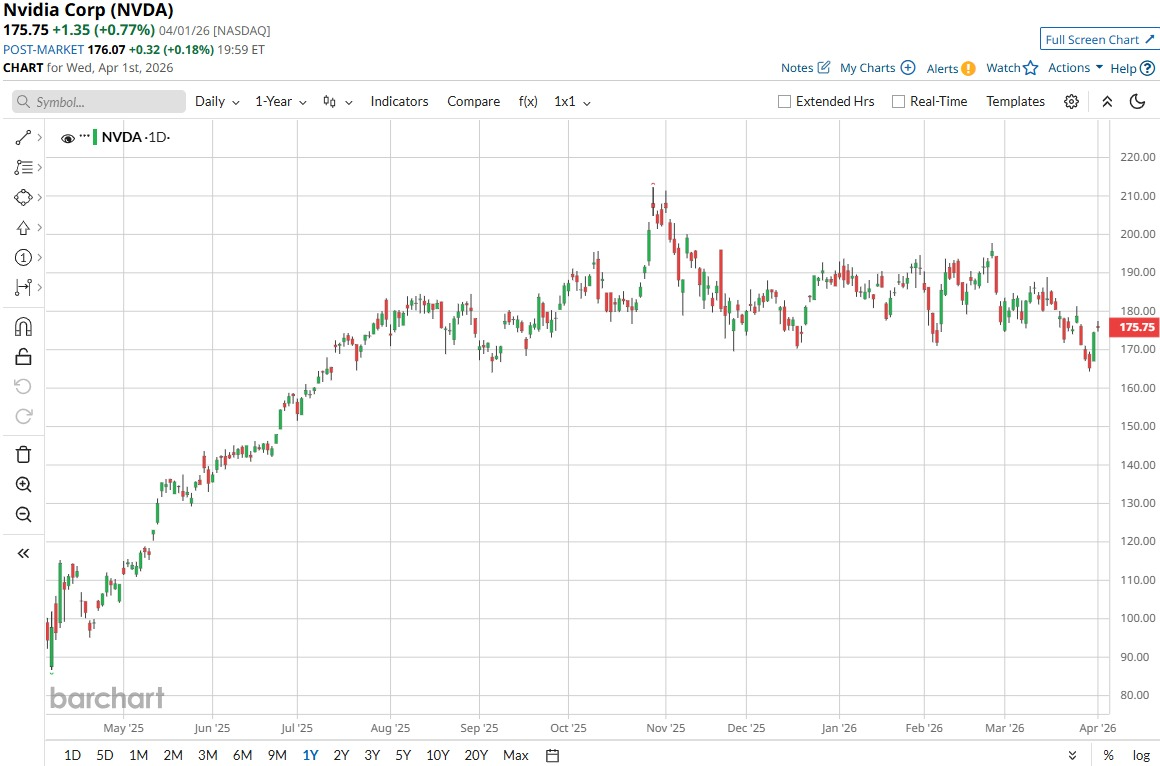
Task: Select the 10Y range
Action: (x=437, y=755)
